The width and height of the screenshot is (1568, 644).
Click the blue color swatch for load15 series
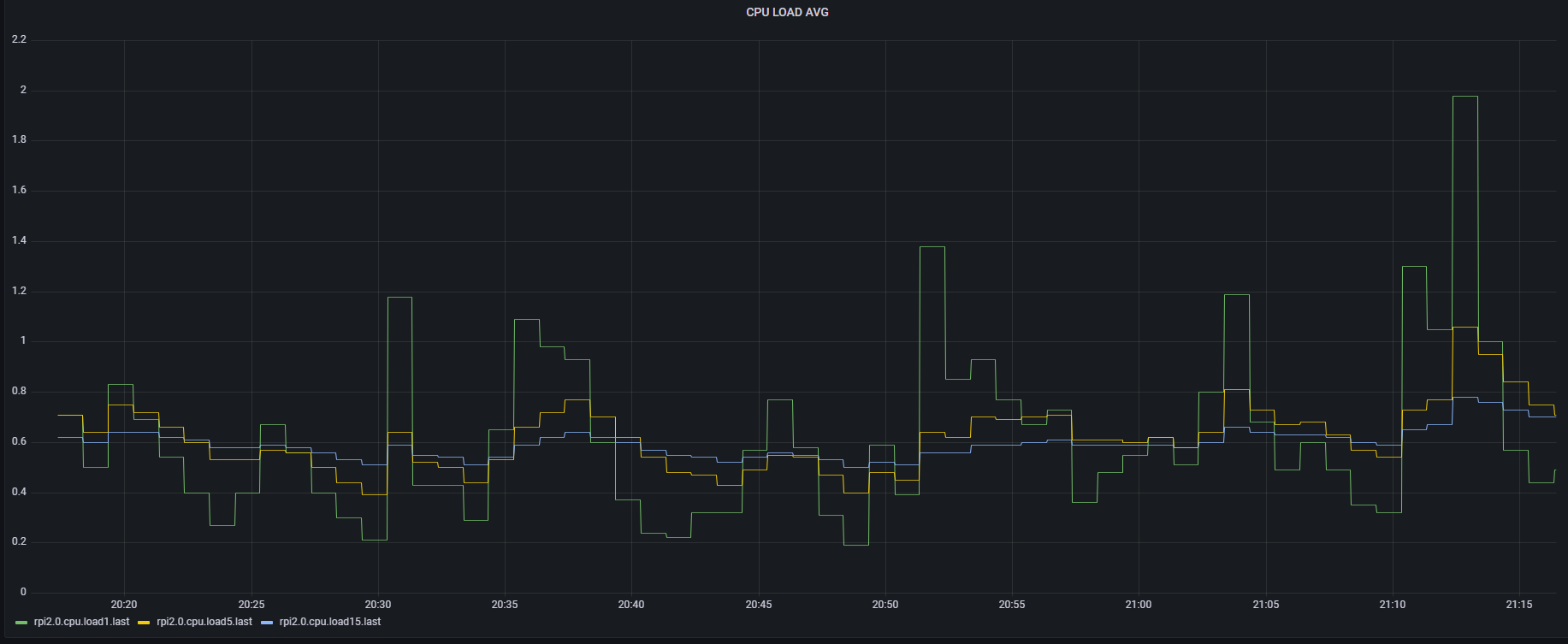268,622
